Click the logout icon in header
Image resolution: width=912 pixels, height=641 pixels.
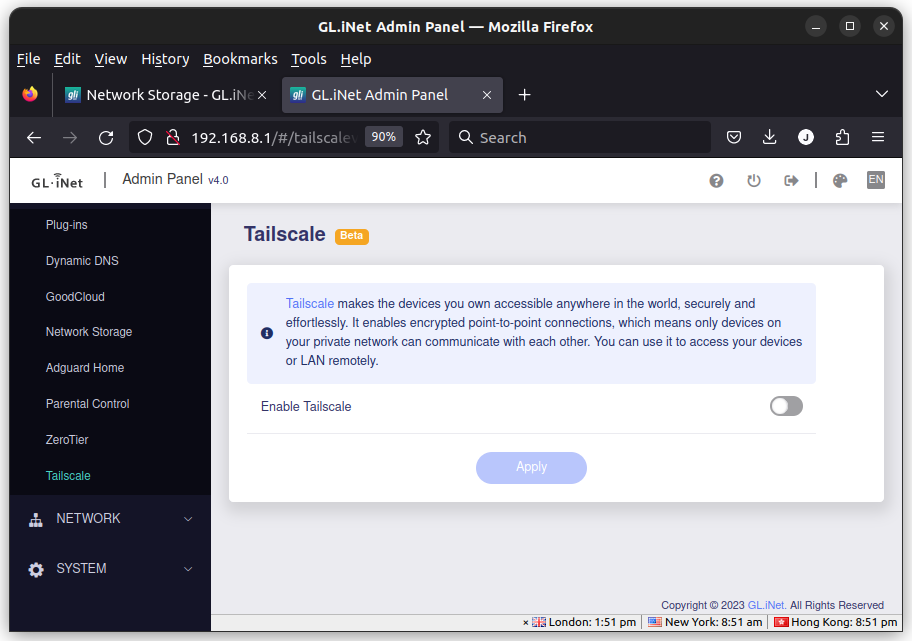791,181
